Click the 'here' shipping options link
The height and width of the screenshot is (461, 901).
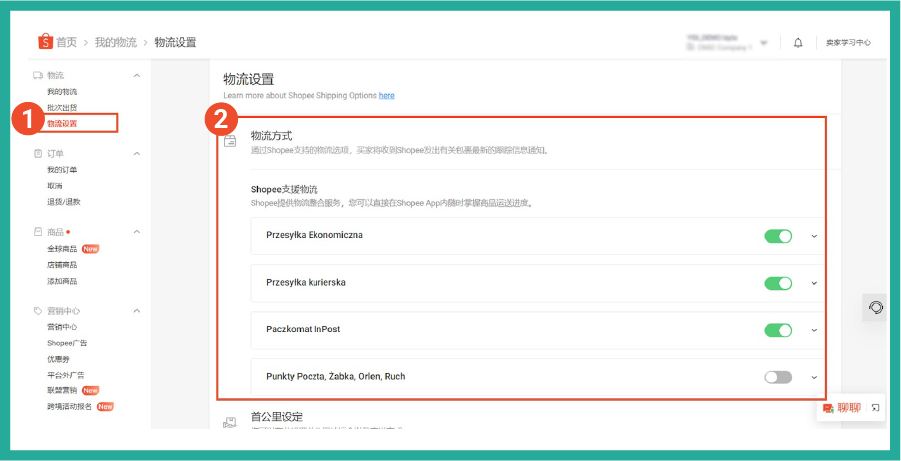coord(387,95)
